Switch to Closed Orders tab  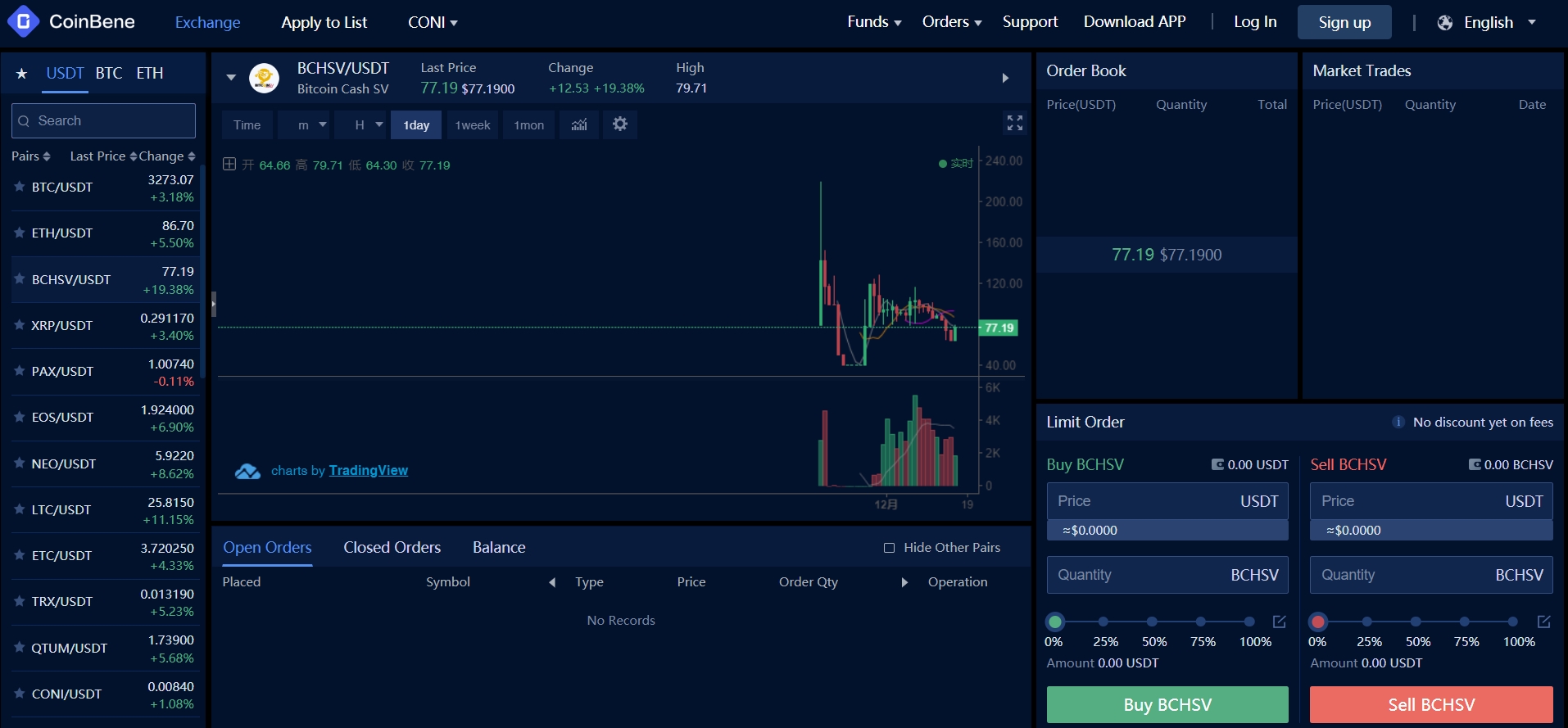pyautogui.click(x=392, y=547)
